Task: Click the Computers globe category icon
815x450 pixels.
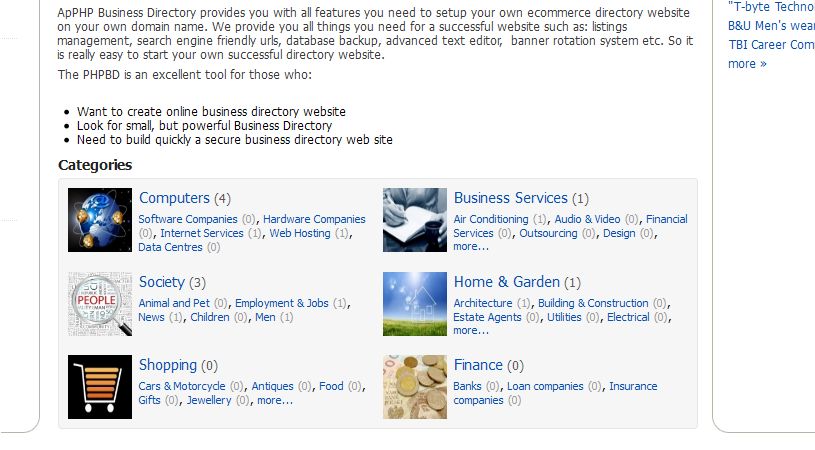Action: tap(100, 220)
